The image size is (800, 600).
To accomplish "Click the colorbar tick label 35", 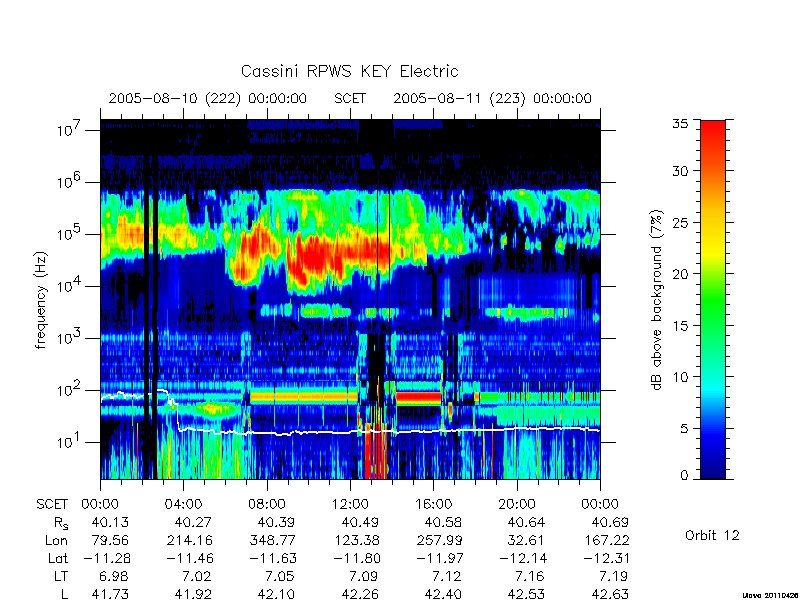I will 680,123.
